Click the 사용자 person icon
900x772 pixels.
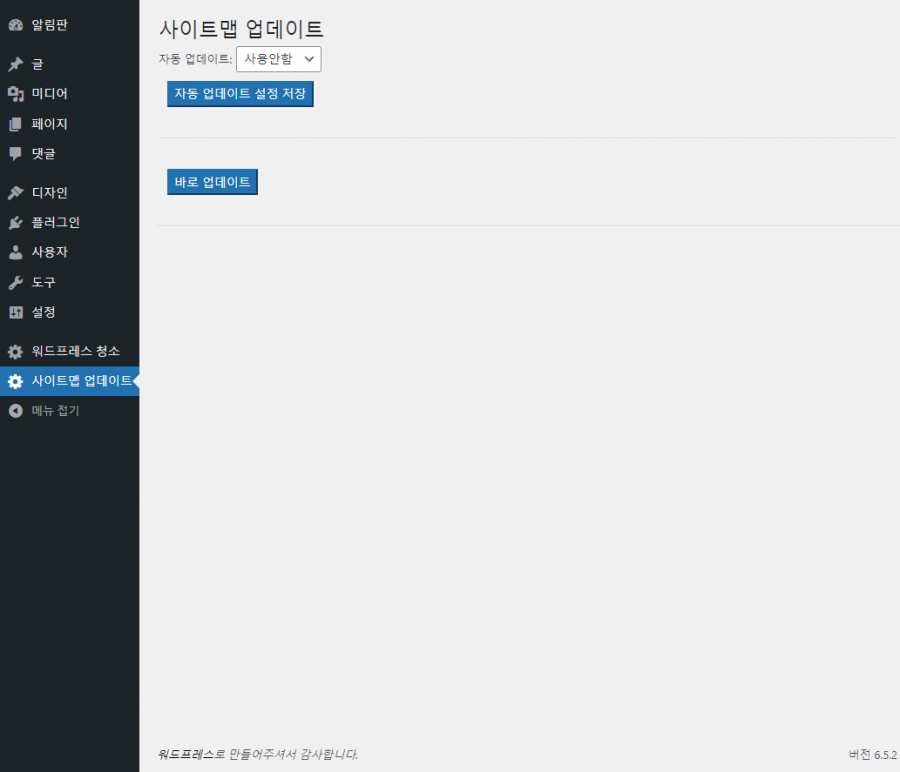(15, 252)
